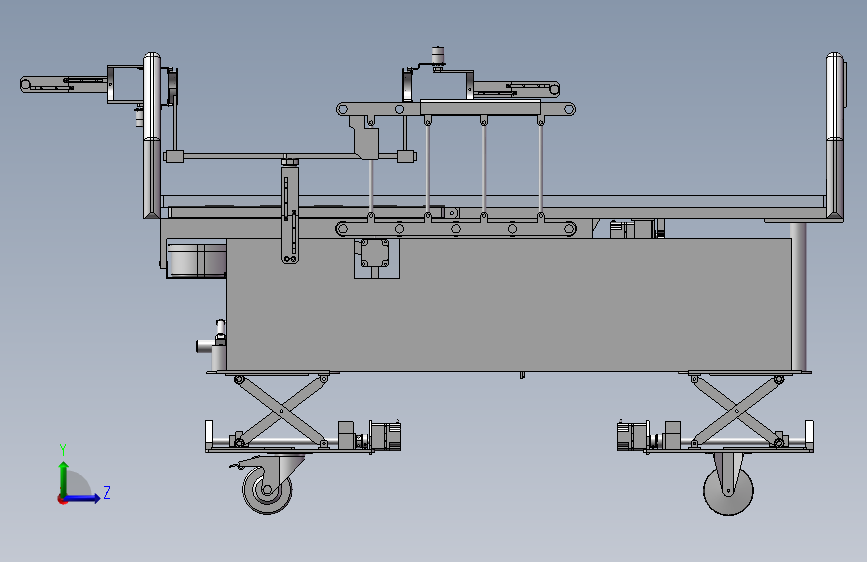
Task: Select the square stepper motor below lower rail
Action: point(375,253)
